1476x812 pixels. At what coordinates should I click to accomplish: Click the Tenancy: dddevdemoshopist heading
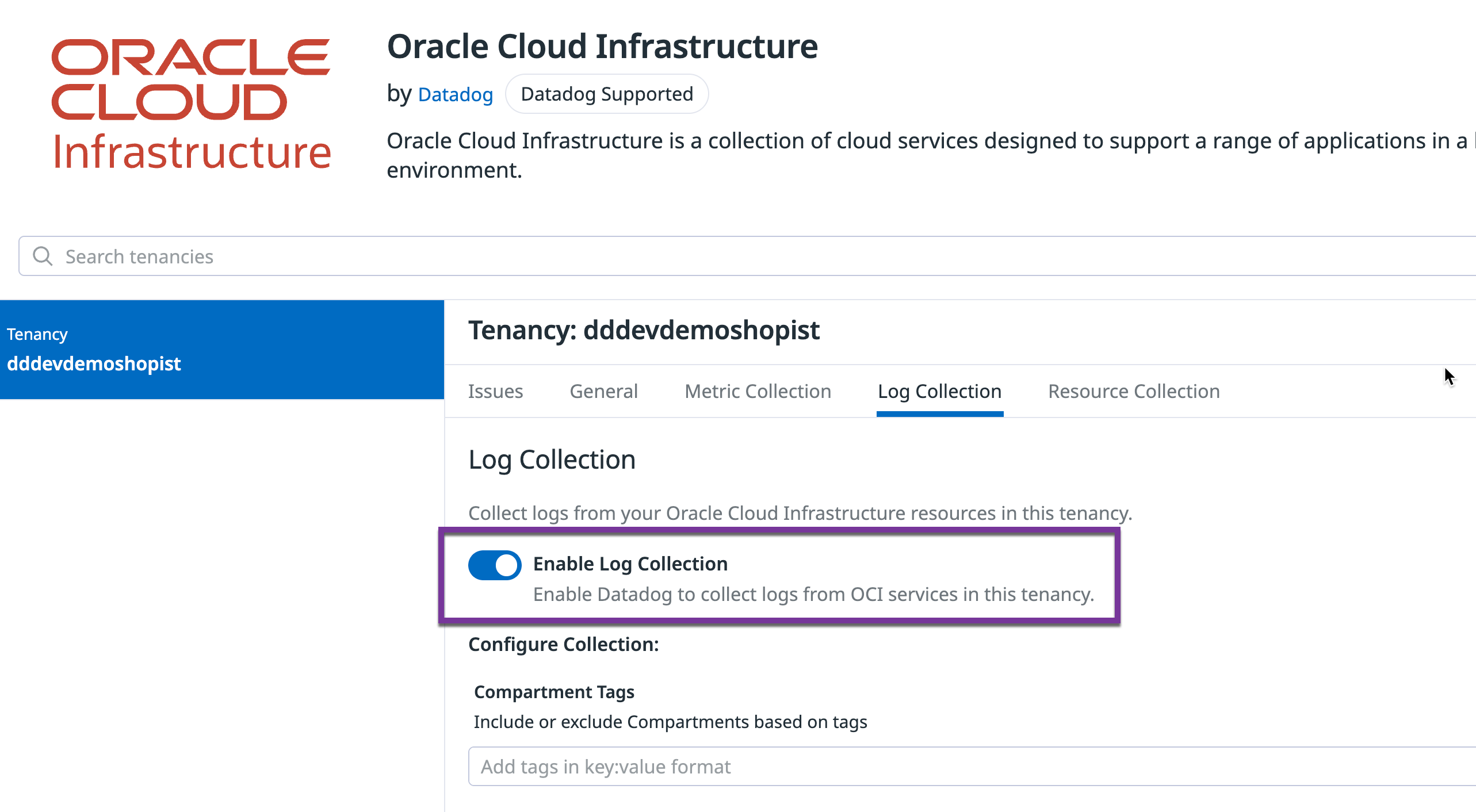pyautogui.click(x=644, y=331)
